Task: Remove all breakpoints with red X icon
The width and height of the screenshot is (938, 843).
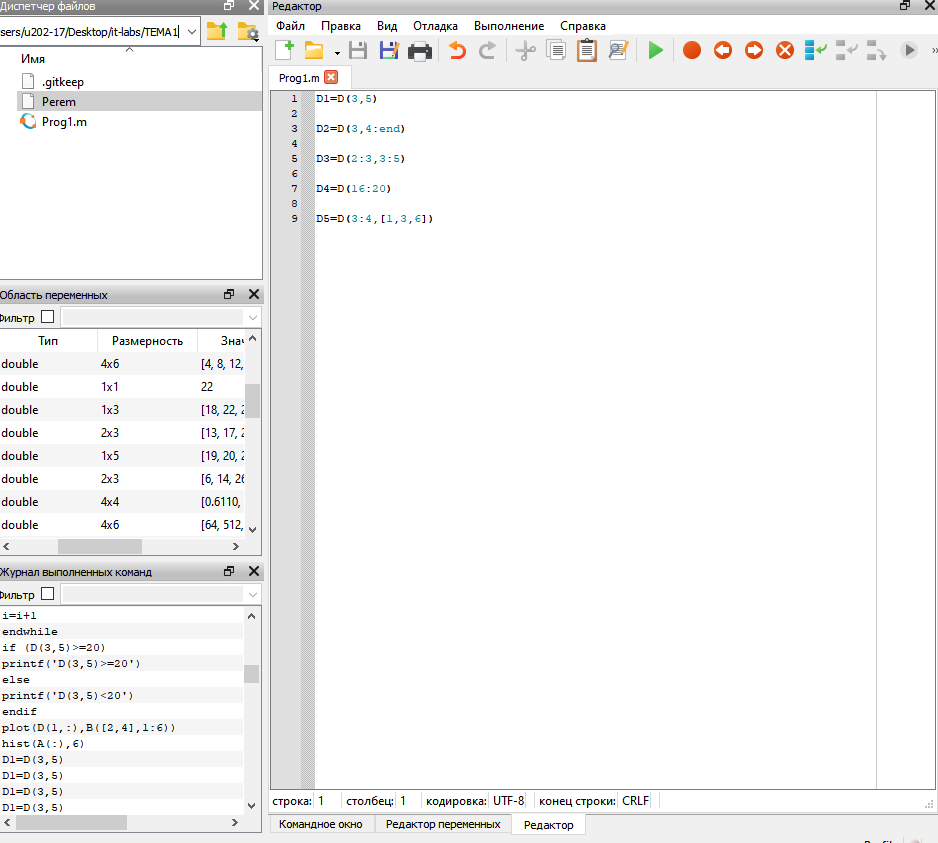Action: coord(785,50)
